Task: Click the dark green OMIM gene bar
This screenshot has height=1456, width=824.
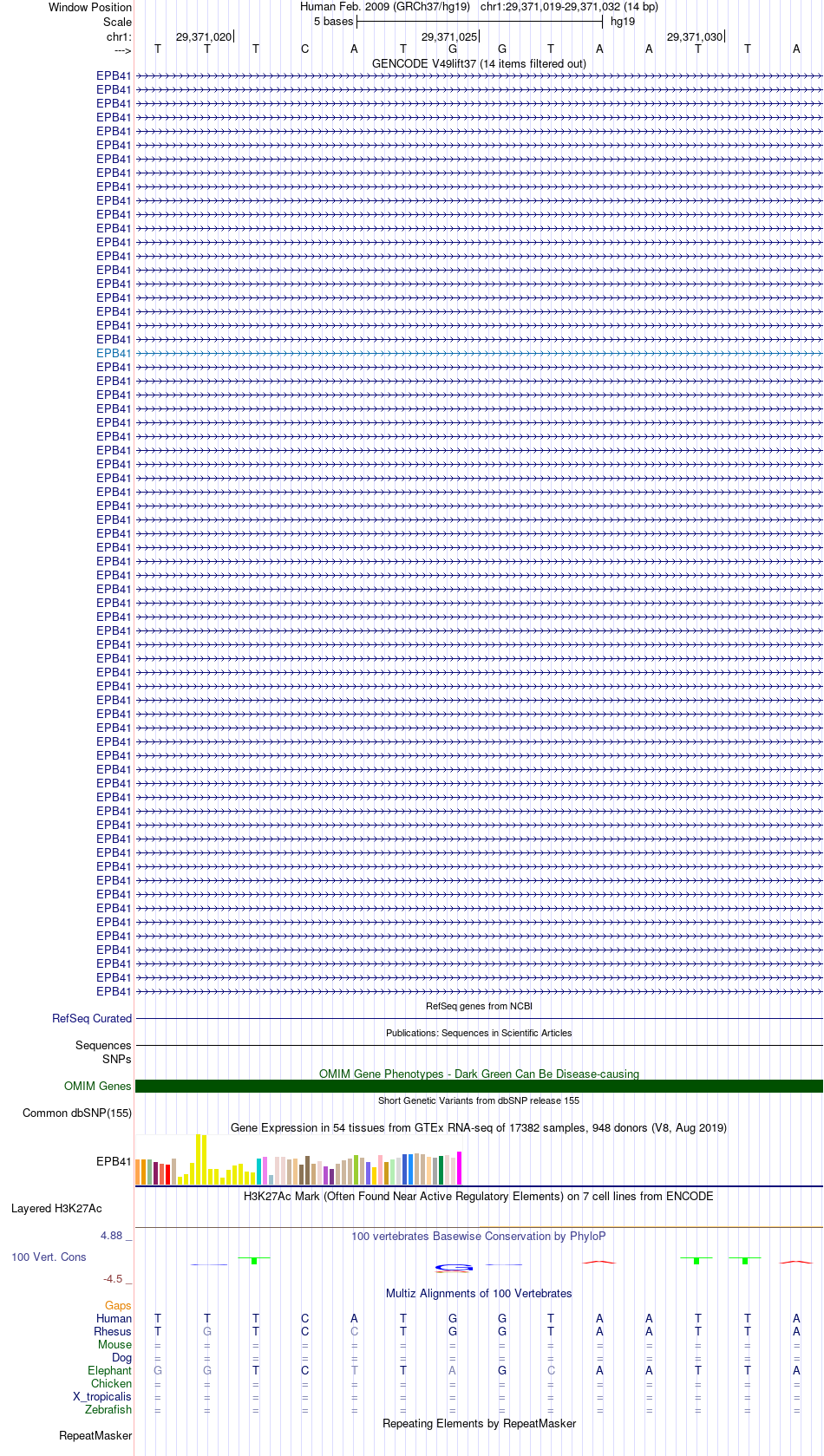Action: tap(479, 1086)
